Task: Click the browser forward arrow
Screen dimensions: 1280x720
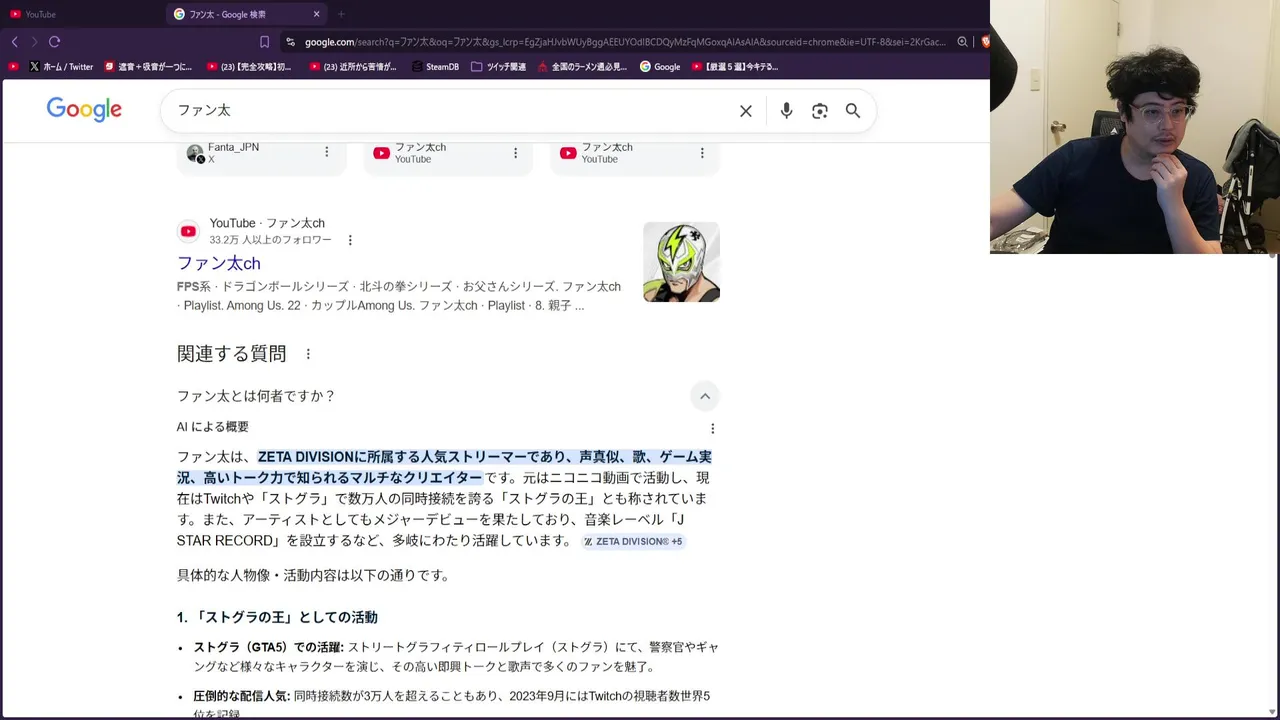Action: coord(34,42)
